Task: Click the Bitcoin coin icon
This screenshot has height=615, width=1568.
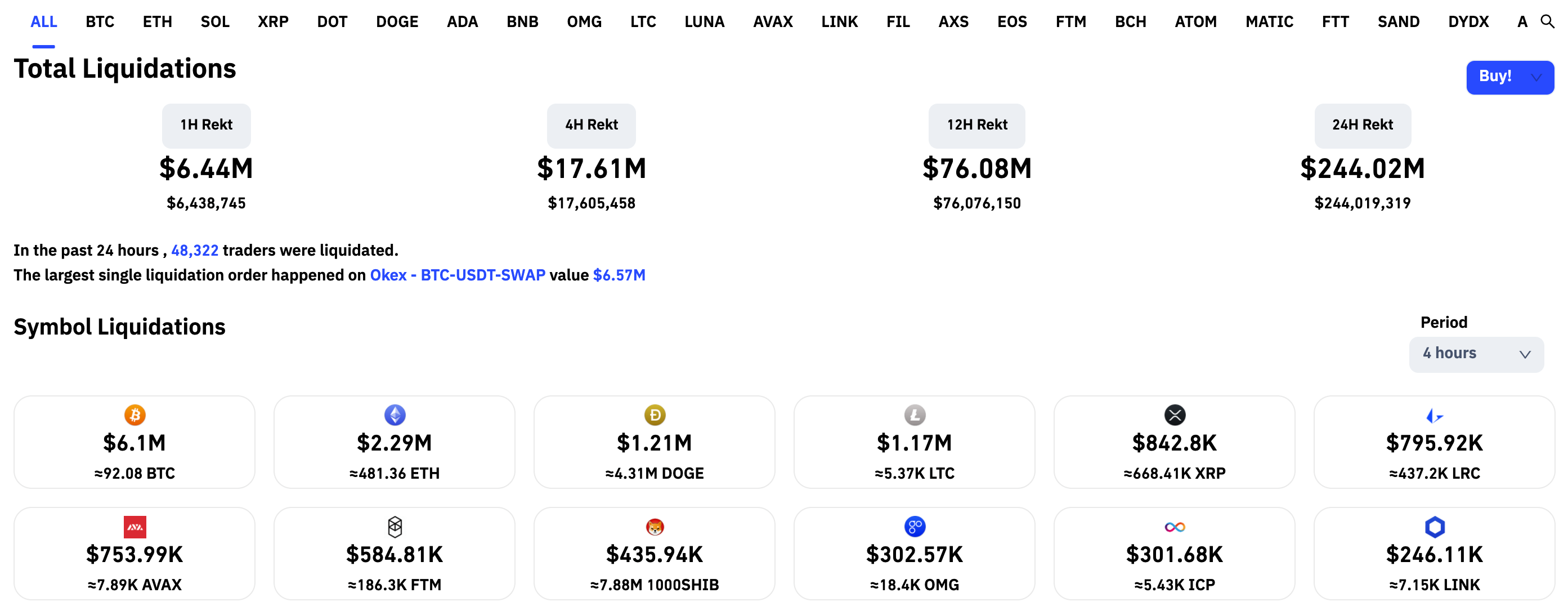Action: pos(135,415)
